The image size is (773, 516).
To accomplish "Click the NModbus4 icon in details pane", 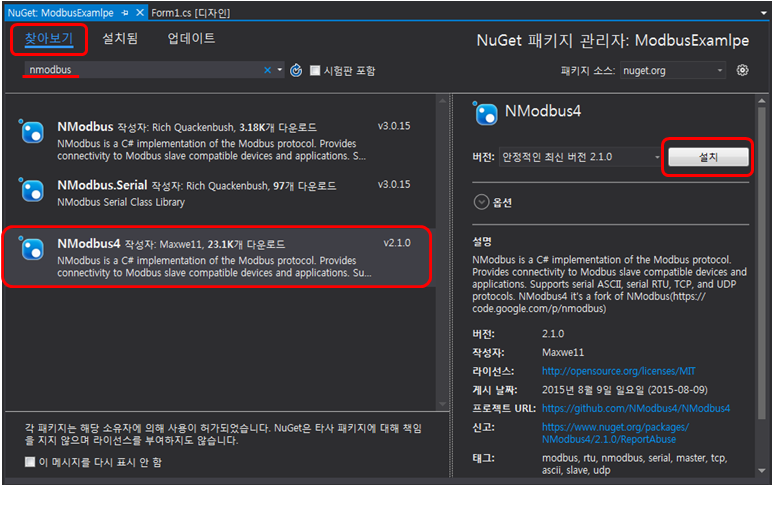I will point(487,113).
